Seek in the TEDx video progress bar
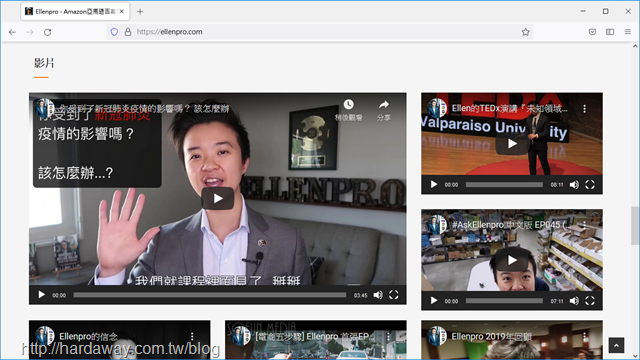Image resolution: width=640 pixels, height=360 pixels. (x=504, y=184)
